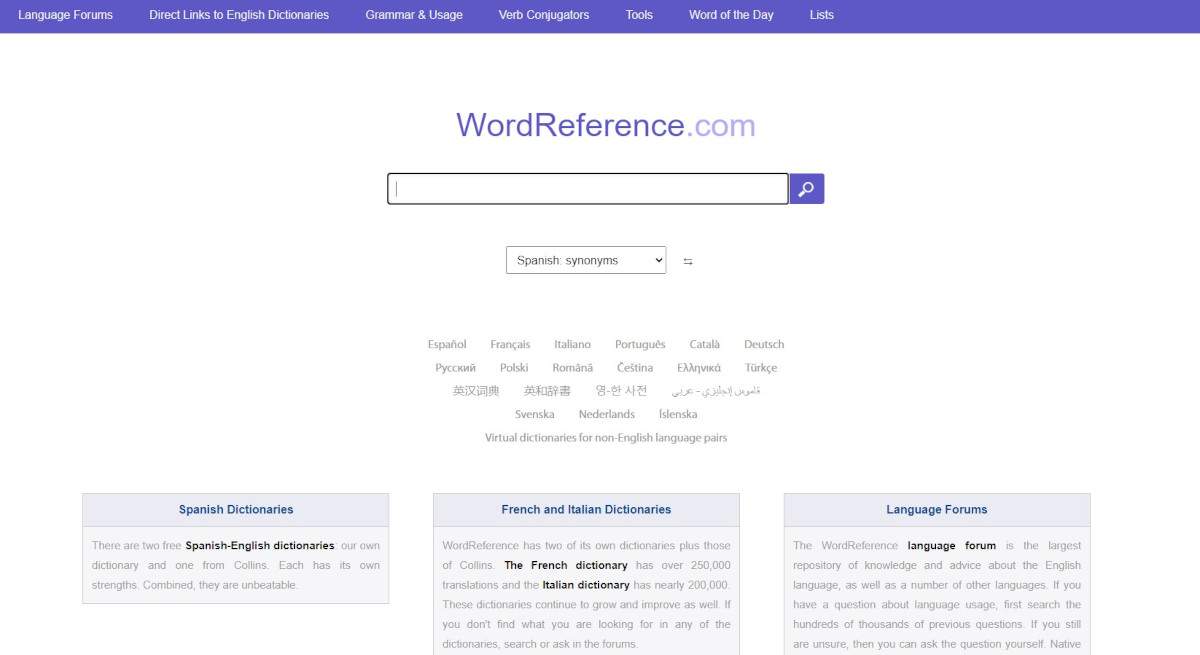Switch site language to Català

coord(705,344)
